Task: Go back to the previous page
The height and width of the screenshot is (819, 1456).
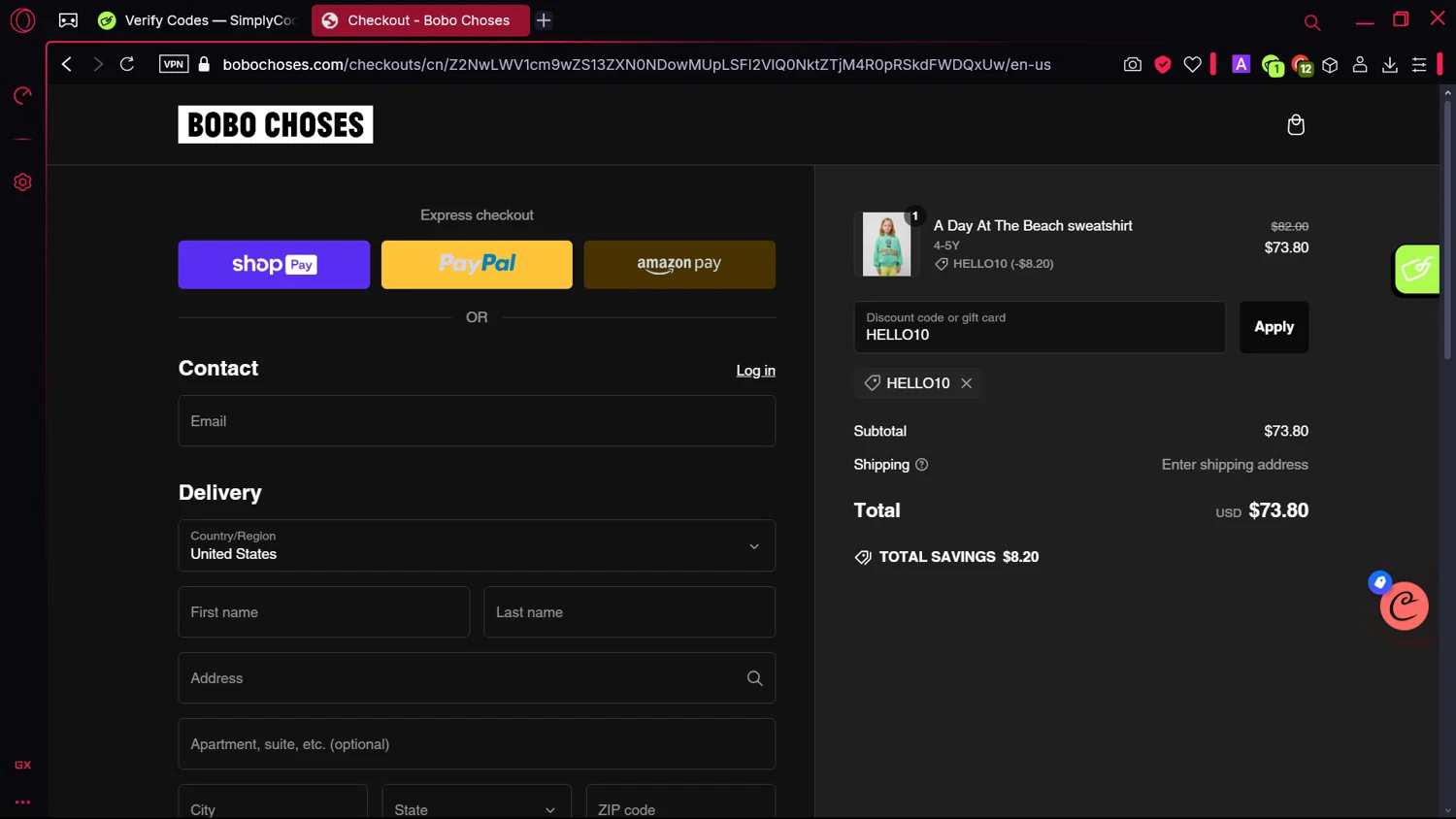Action: point(67,64)
